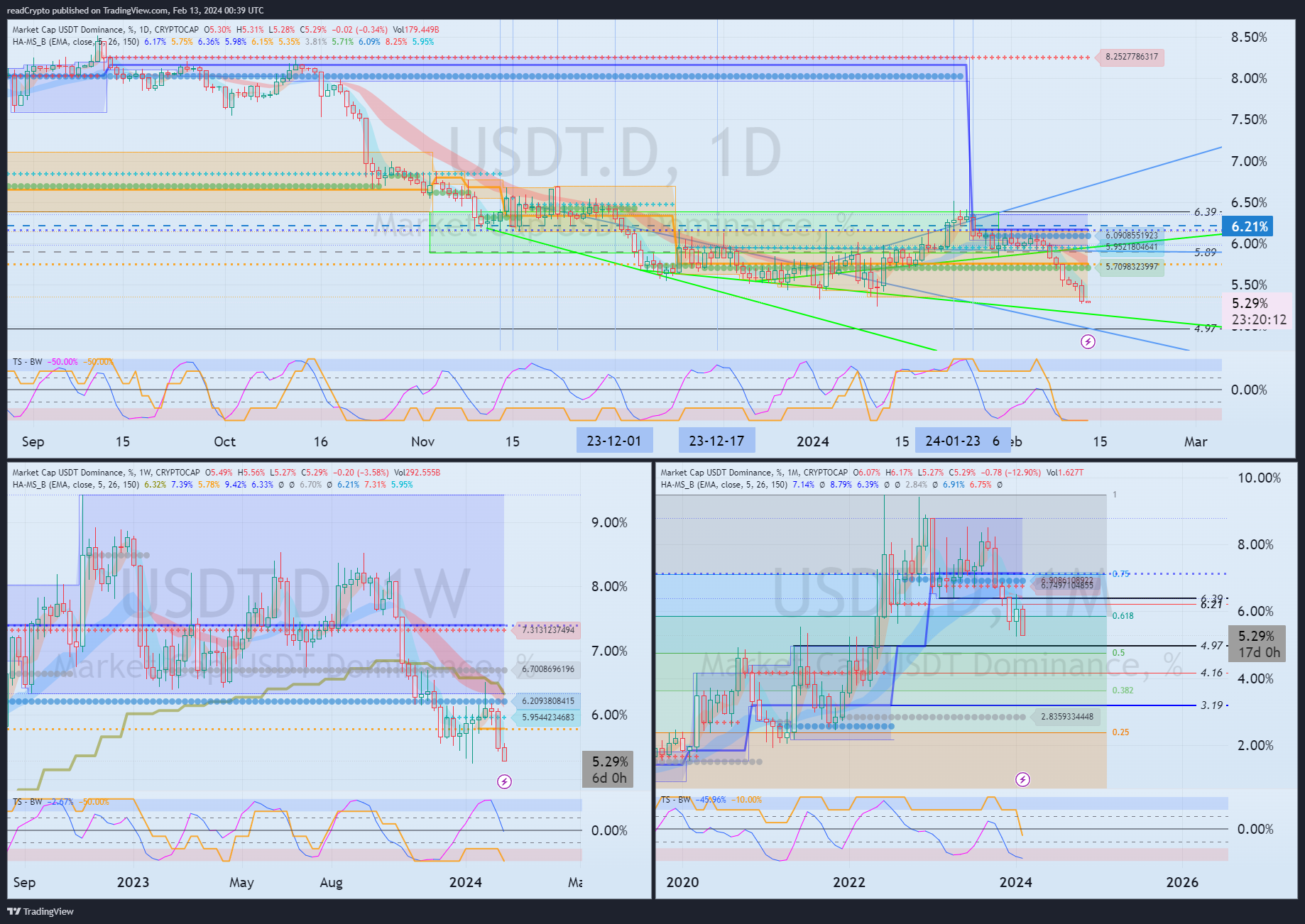Click the 4.16 line label on the monthly chart
1305x924 pixels.
click(1211, 673)
